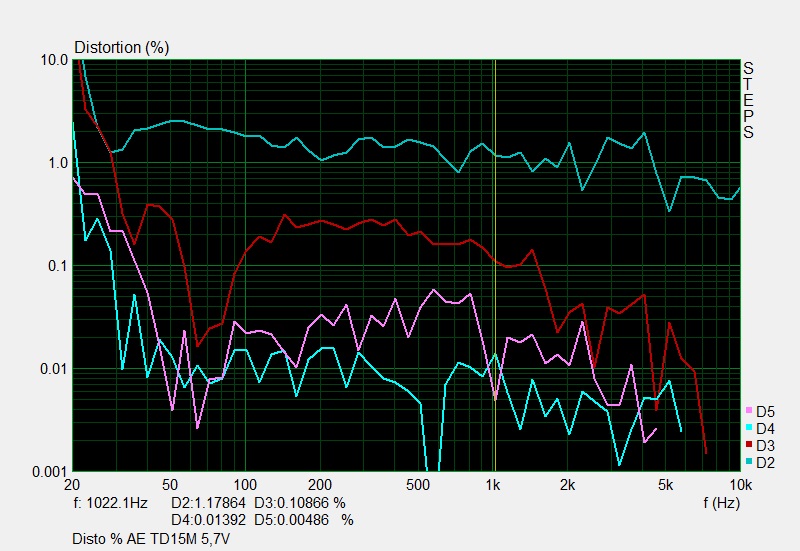Click the vertical STEPS label

(748, 100)
